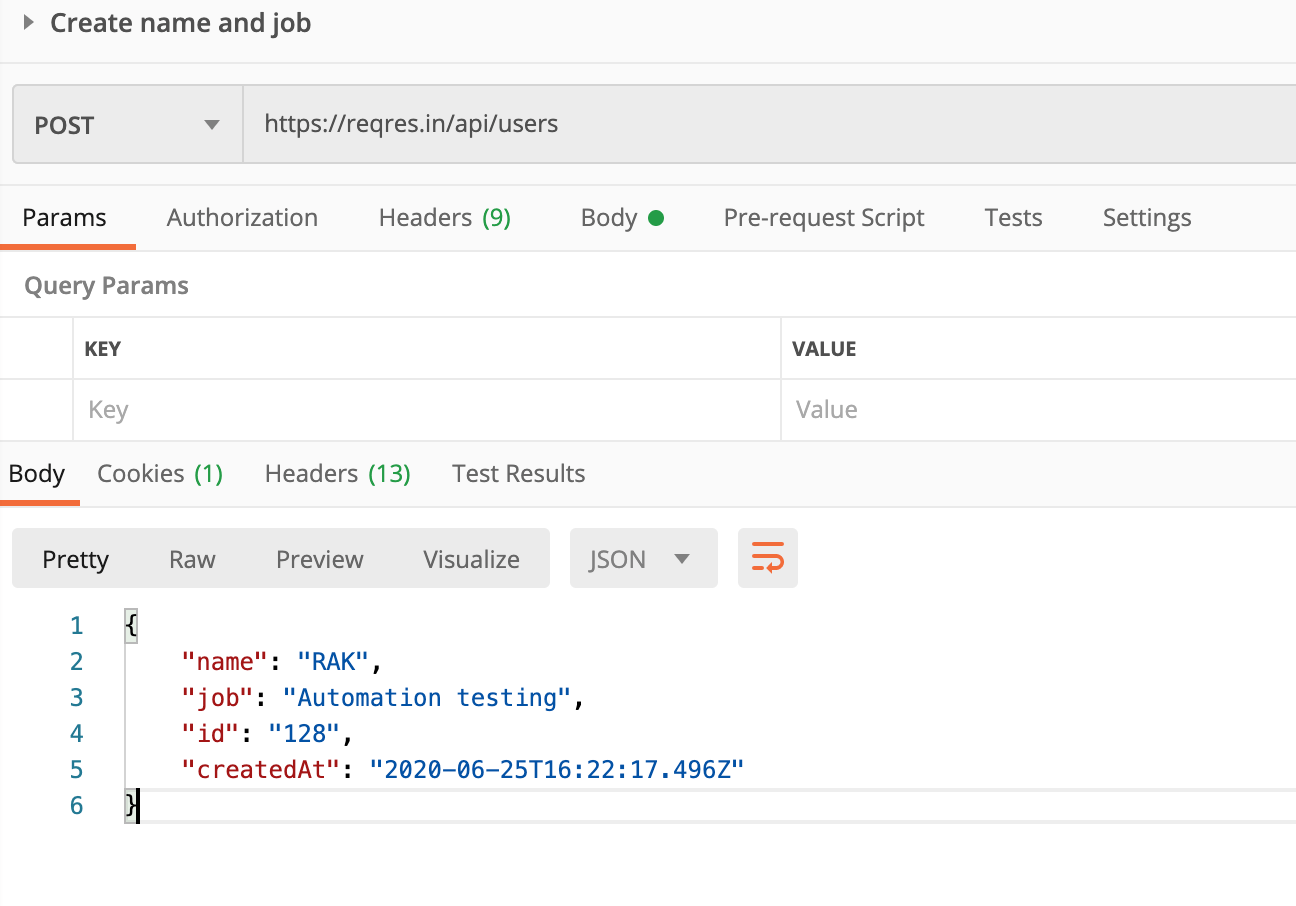
Task: Open the request Headers (9) tab
Action: pyautogui.click(x=444, y=218)
